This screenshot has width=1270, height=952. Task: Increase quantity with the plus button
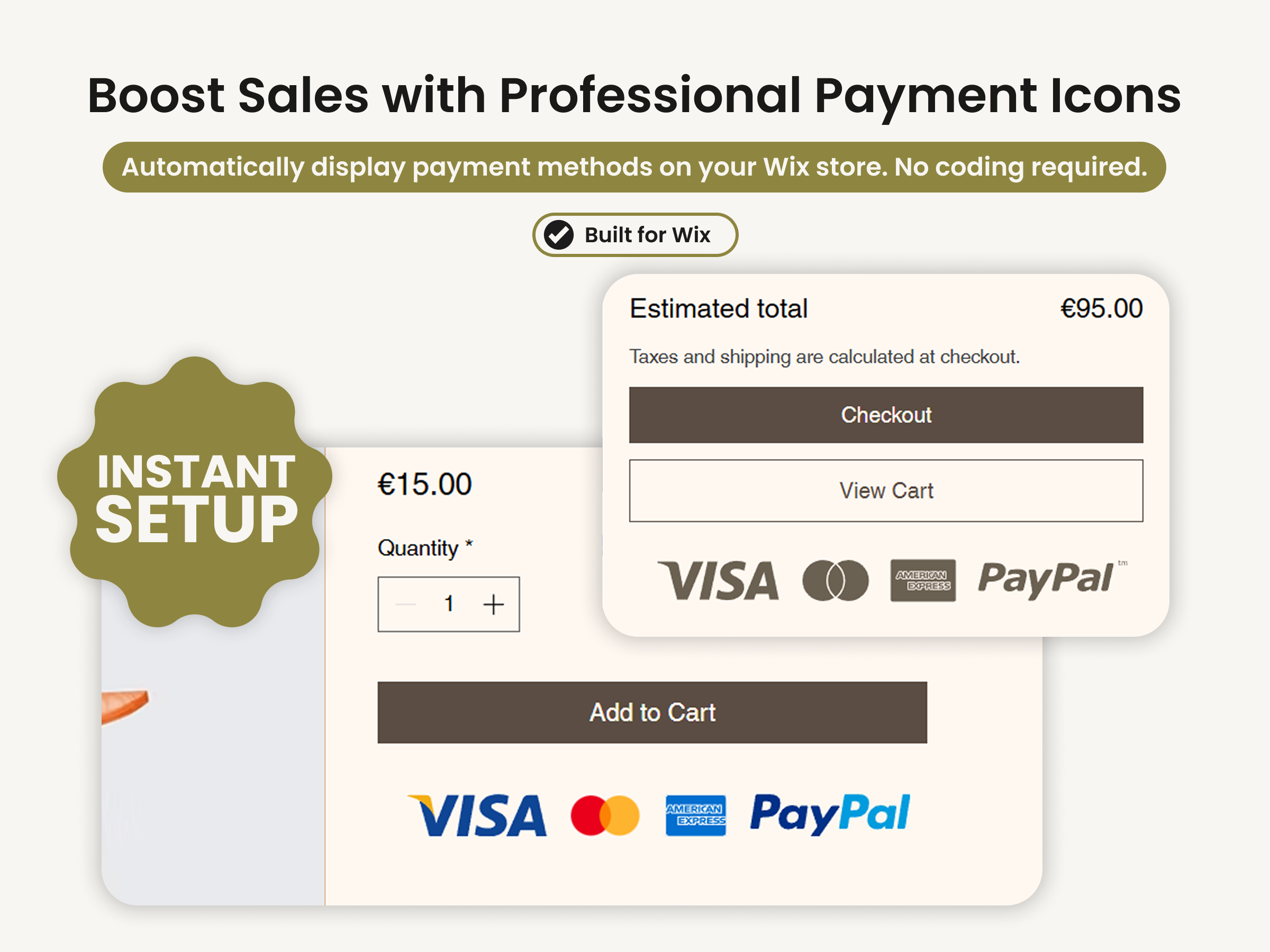click(x=493, y=604)
